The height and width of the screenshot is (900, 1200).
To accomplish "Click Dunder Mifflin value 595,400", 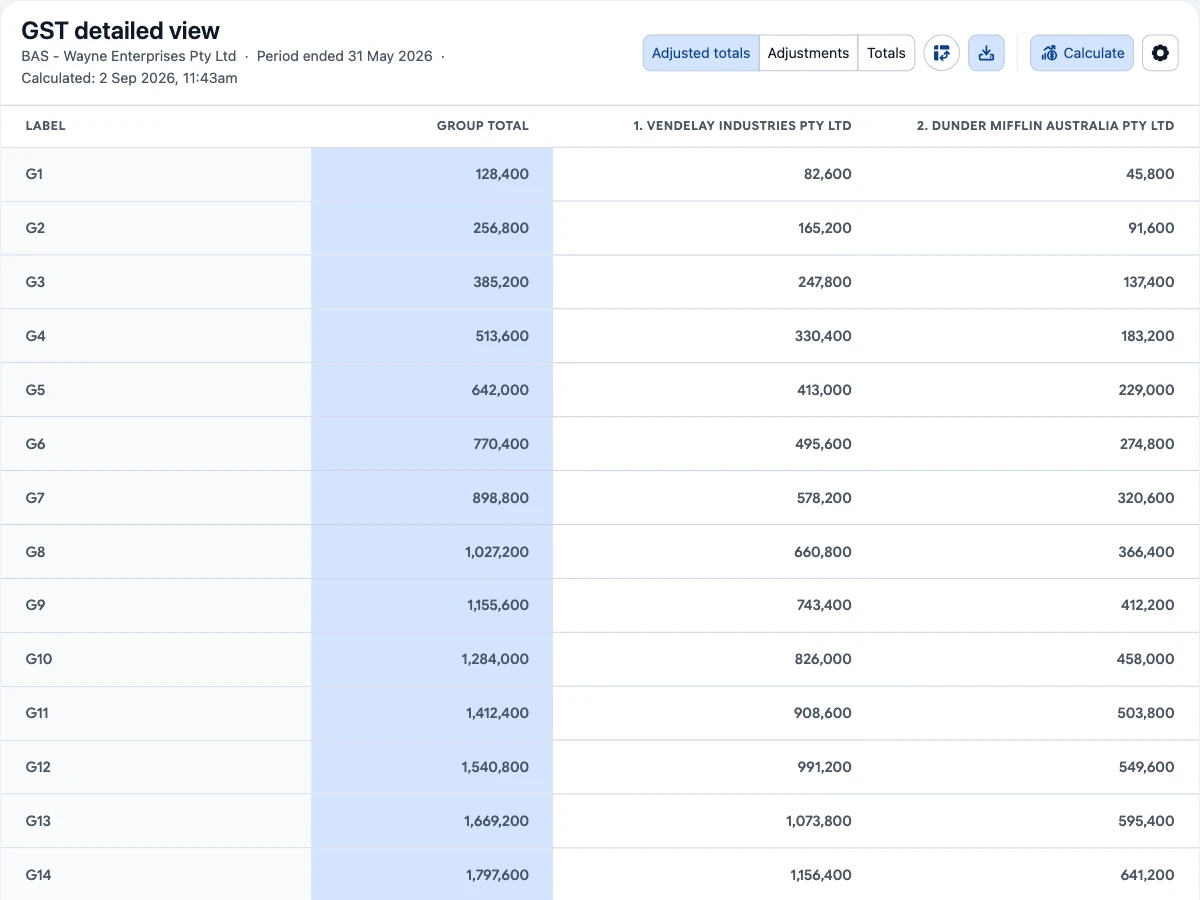I will coord(1147,821).
